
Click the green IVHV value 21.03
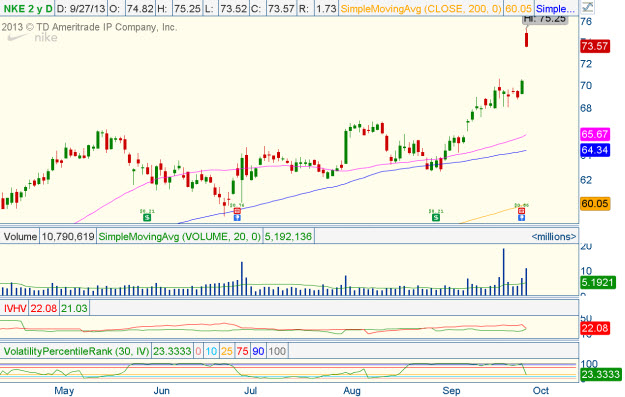(74, 308)
